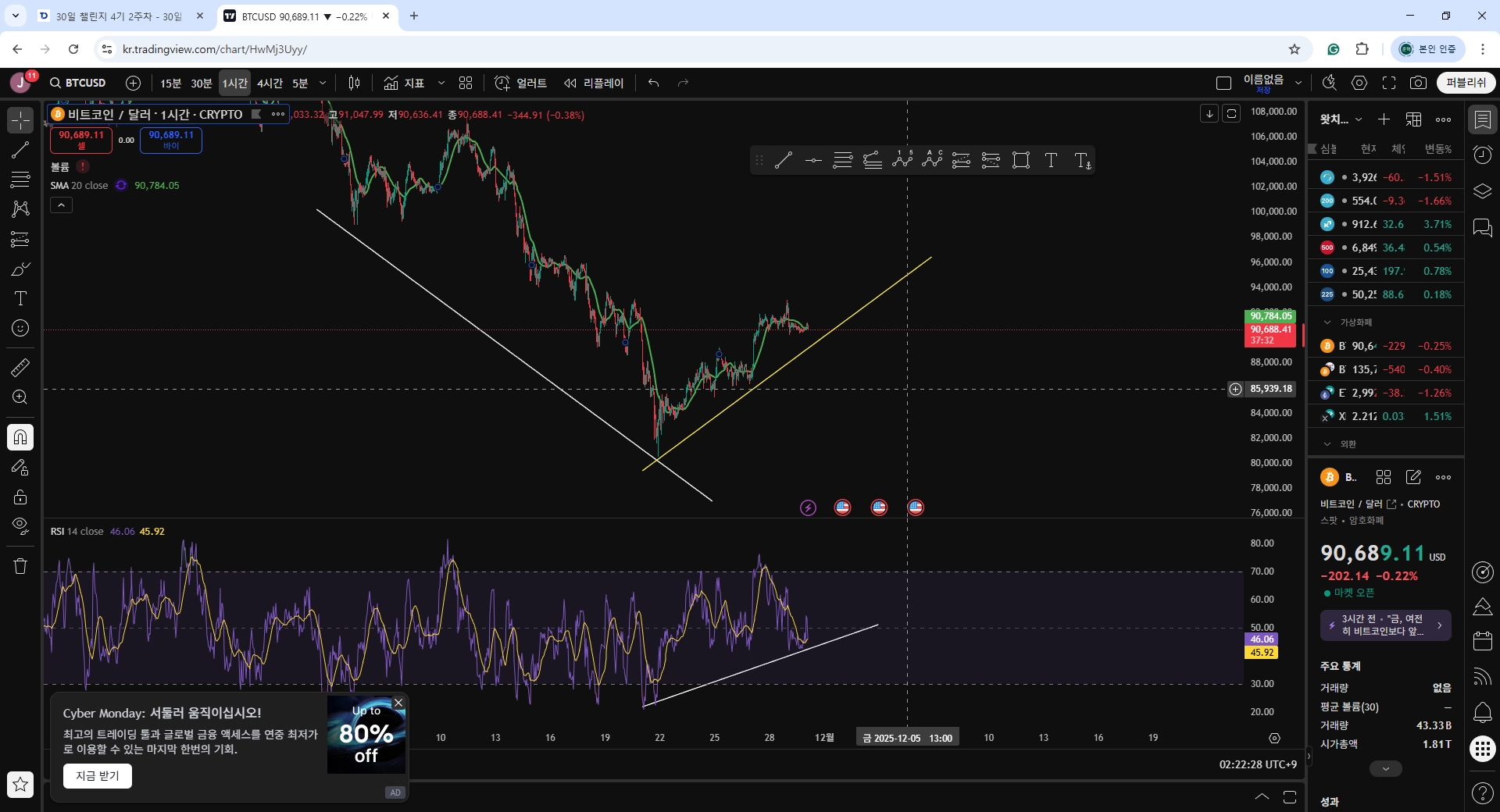The height and width of the screenshot is (812, 1500).
Task: Open legend more options for 비트코인 / 달러
Action: coord(278,114)
